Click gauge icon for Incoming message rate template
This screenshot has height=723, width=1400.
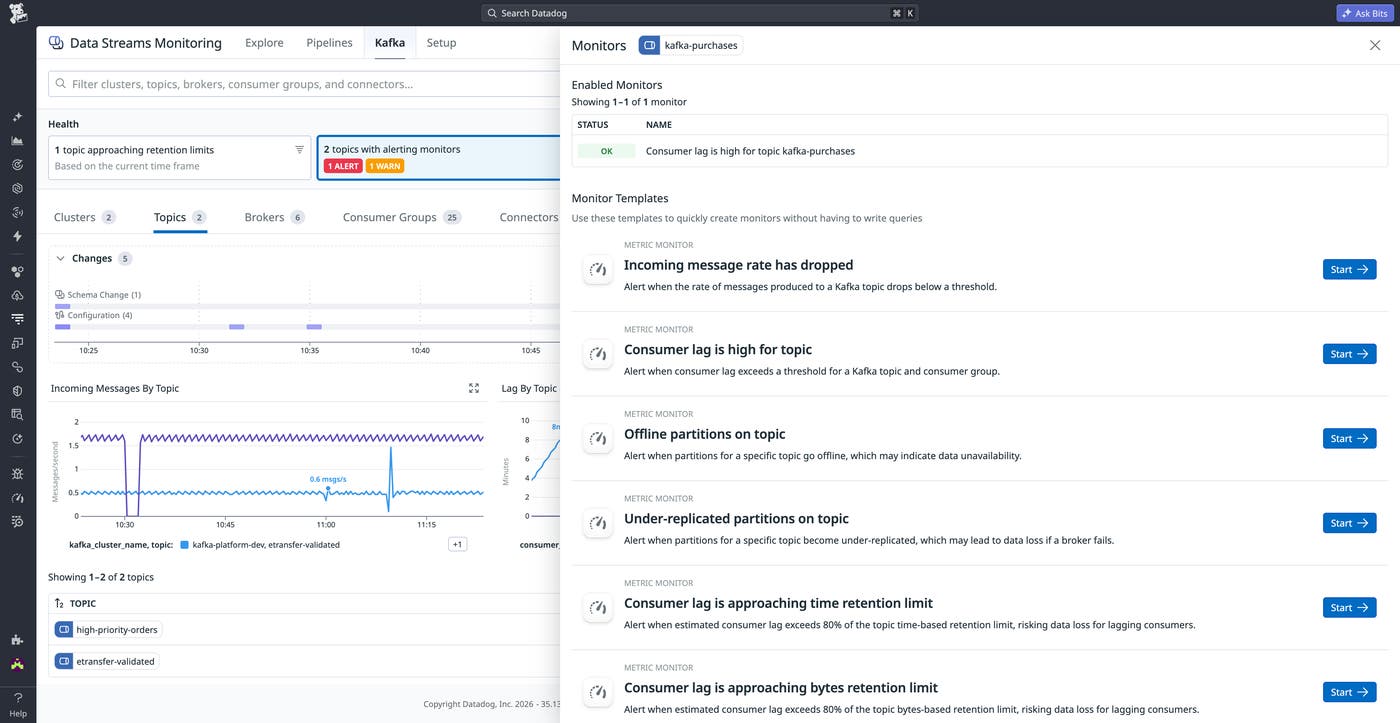click(598, 269)
